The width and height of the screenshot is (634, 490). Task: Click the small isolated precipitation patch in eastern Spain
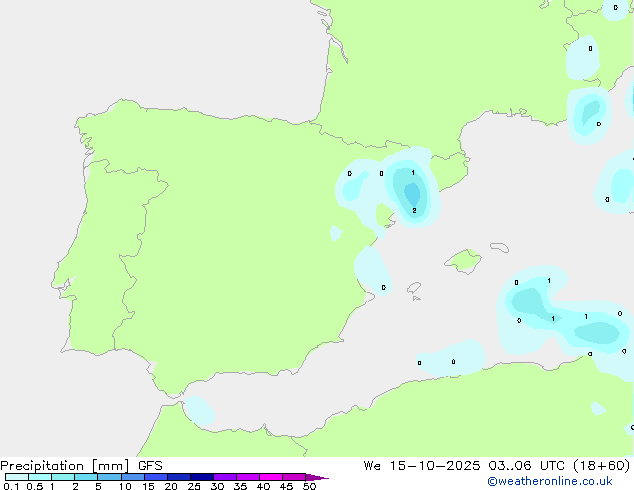point(337,233)
